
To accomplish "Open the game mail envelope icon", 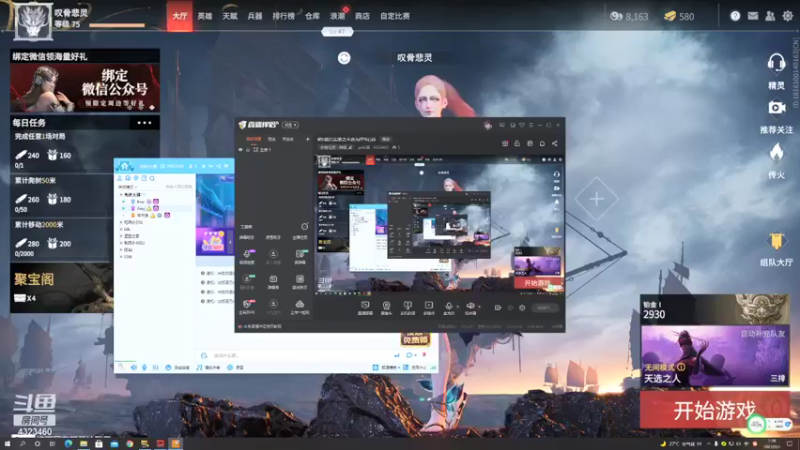I will (x=753, y=16).
